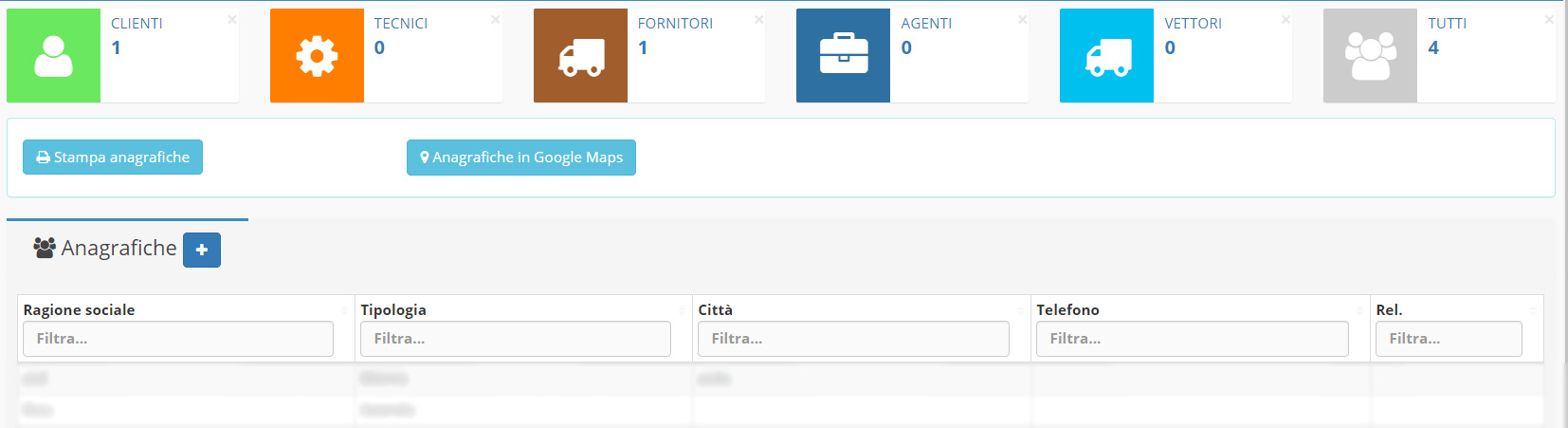Sort table by Ragione sociale column
This screenshot has height=428, width=1568.
80,310
